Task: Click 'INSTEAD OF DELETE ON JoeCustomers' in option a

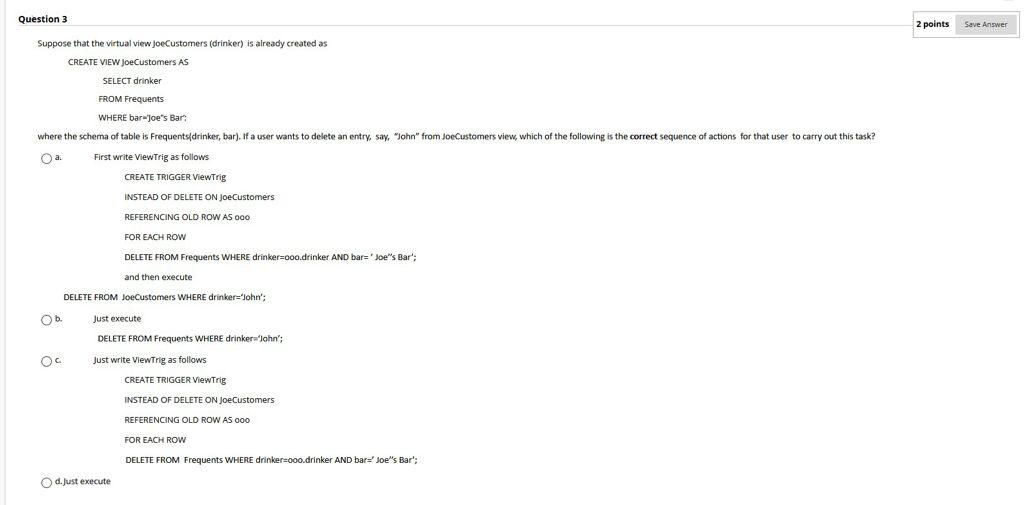Action: point(200,197)
